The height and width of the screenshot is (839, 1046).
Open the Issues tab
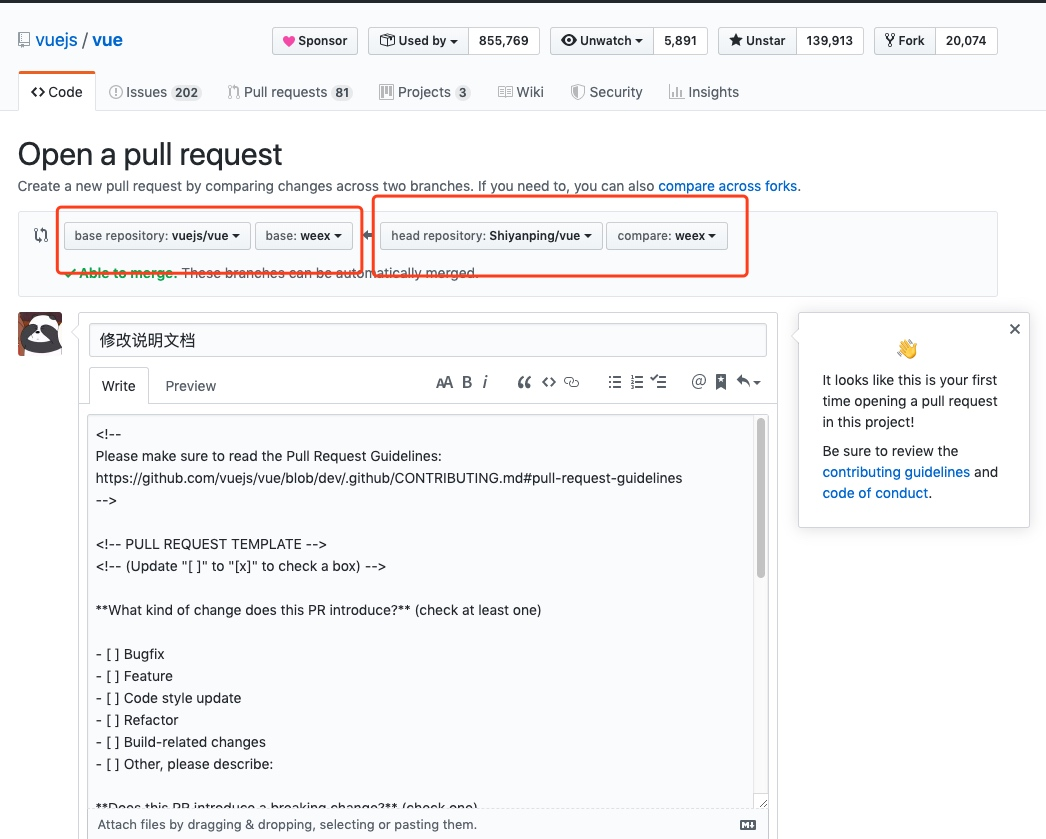coord(154,92)
